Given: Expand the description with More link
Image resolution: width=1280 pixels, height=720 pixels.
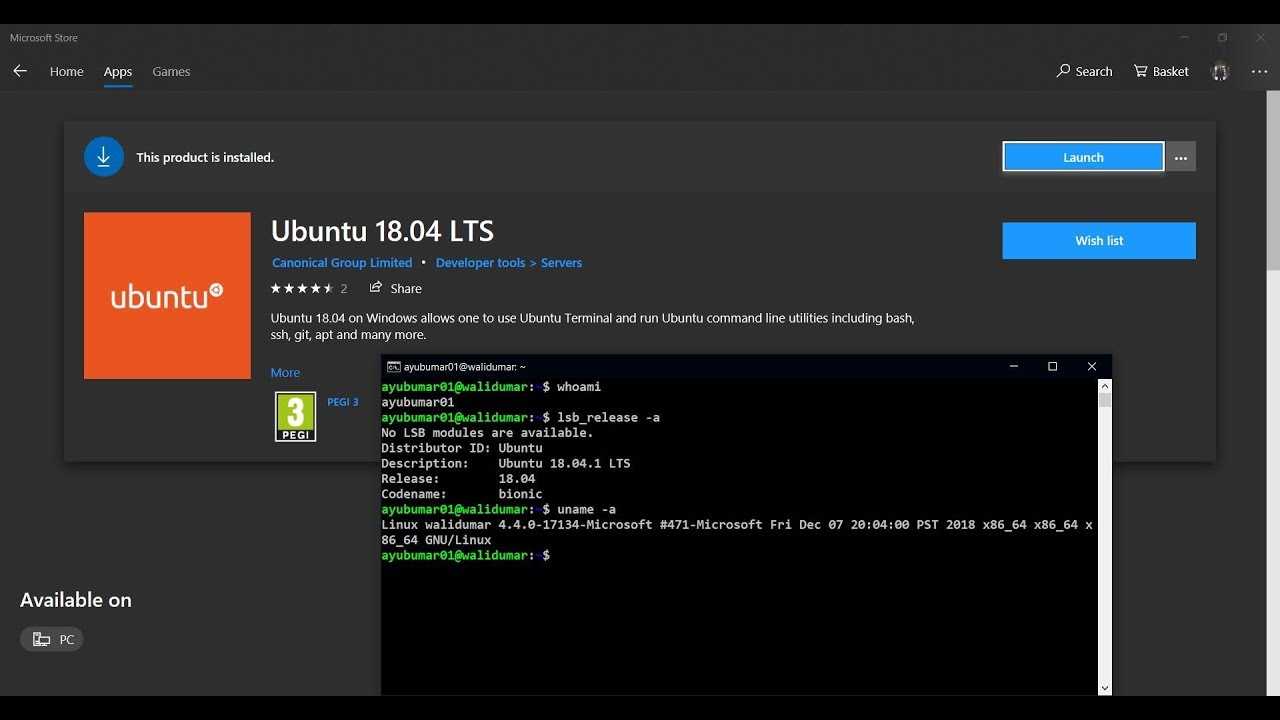Looking at the screenshot, I should point(285,373).
